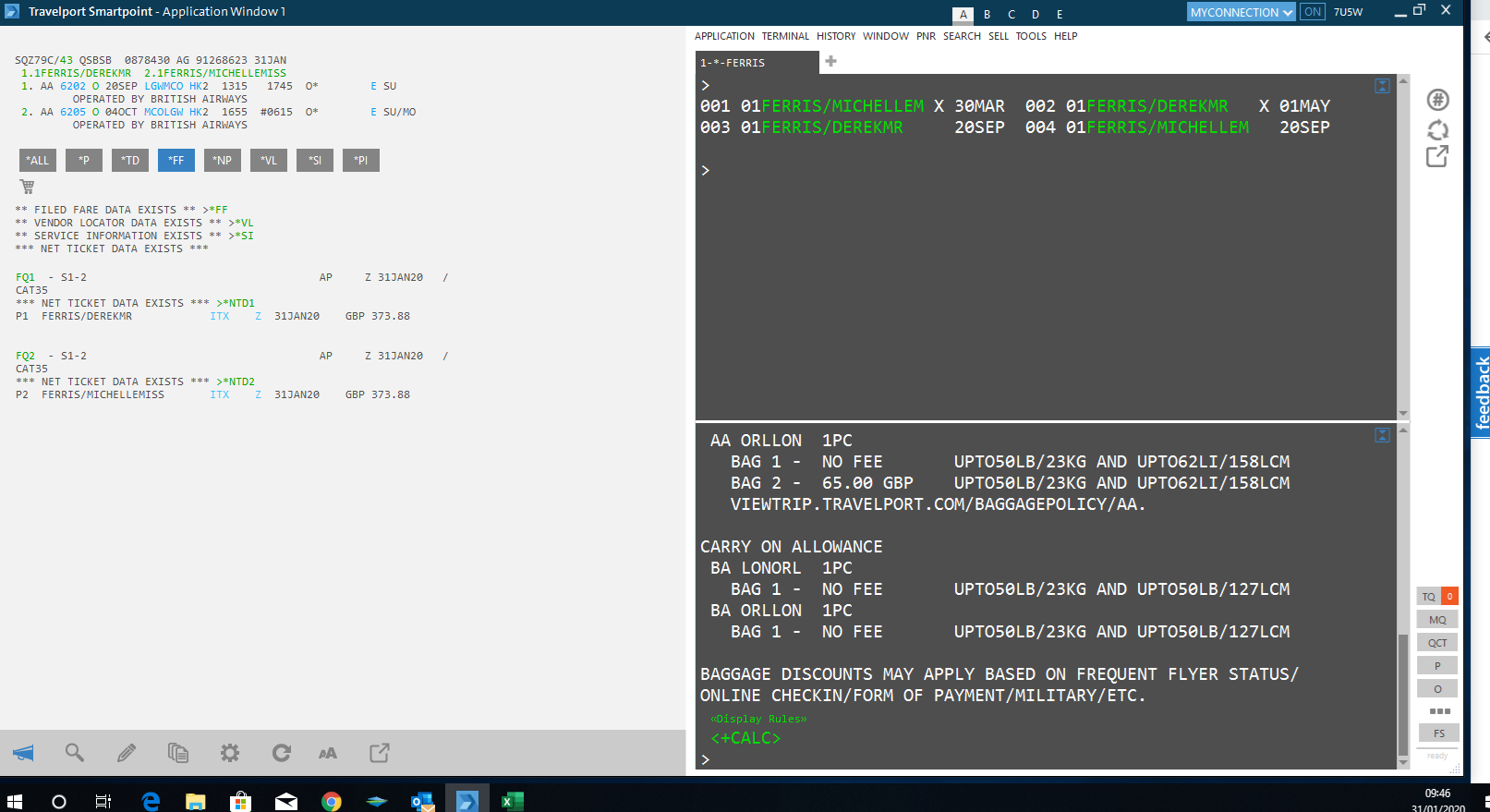Click the *ALL display button
The width and height of the screenshot is (1490, 812).
38,160
